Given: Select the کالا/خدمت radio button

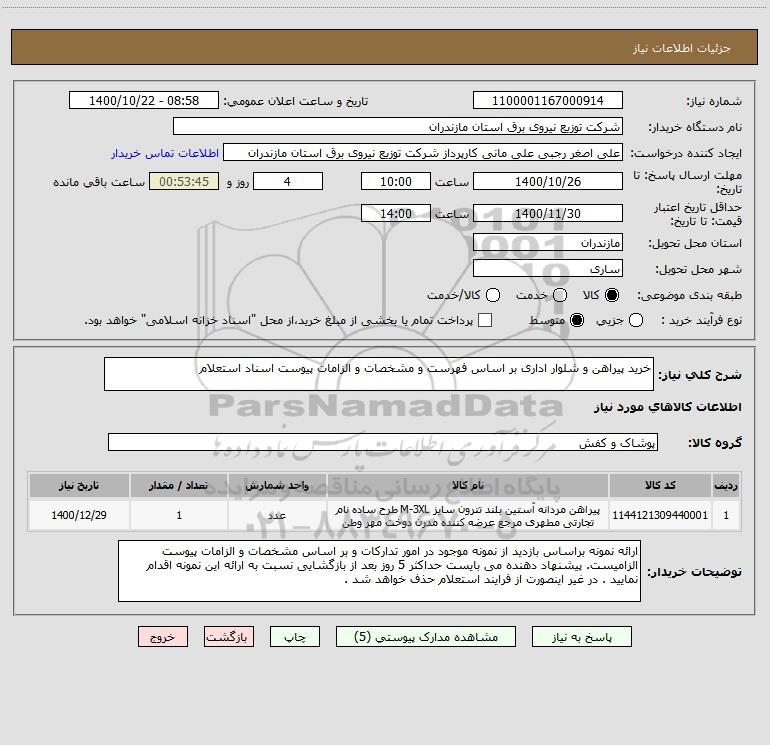Looking at the screenshot, I should pos(493,295).
